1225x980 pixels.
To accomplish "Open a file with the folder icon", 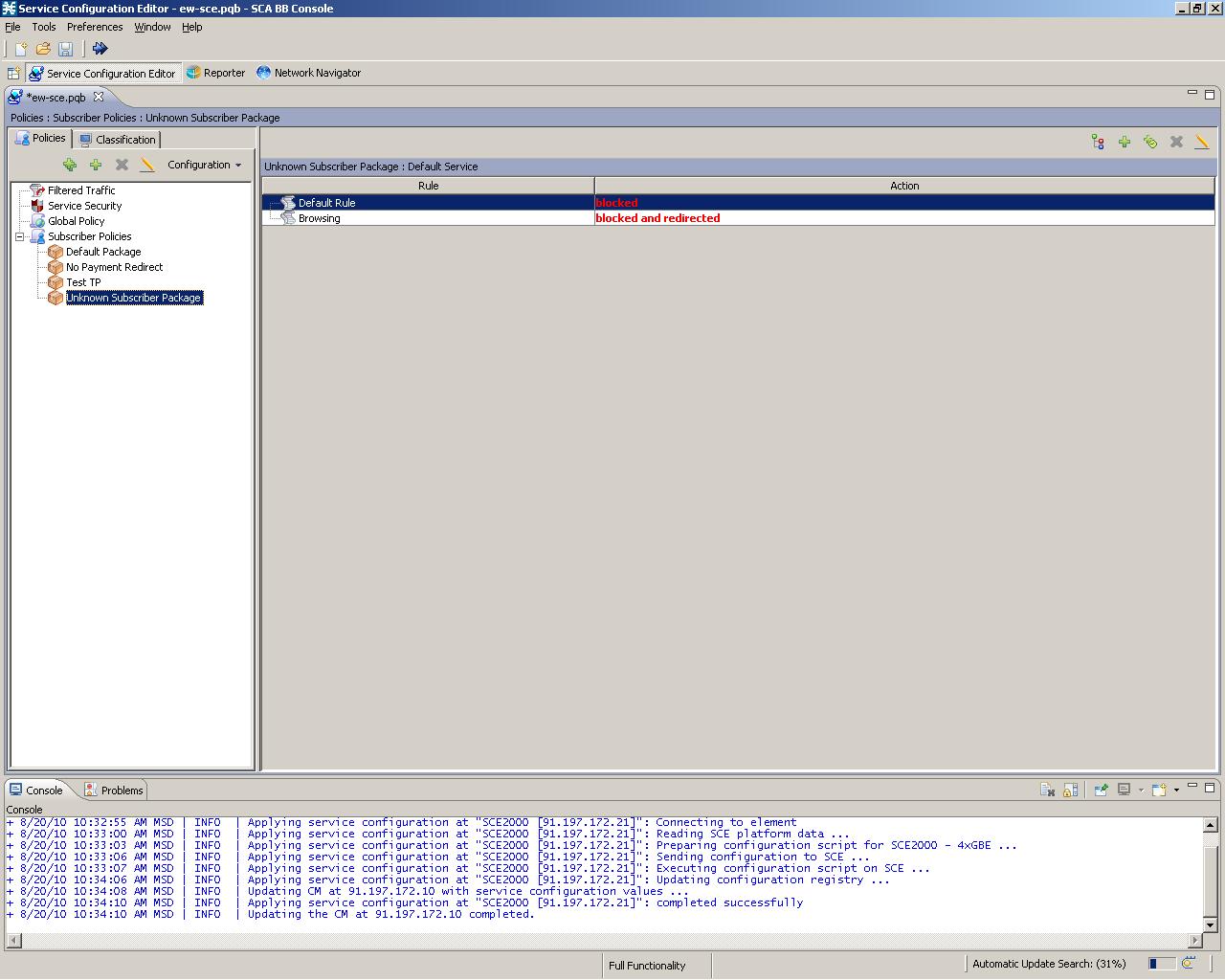I will (x=43, y=49).
